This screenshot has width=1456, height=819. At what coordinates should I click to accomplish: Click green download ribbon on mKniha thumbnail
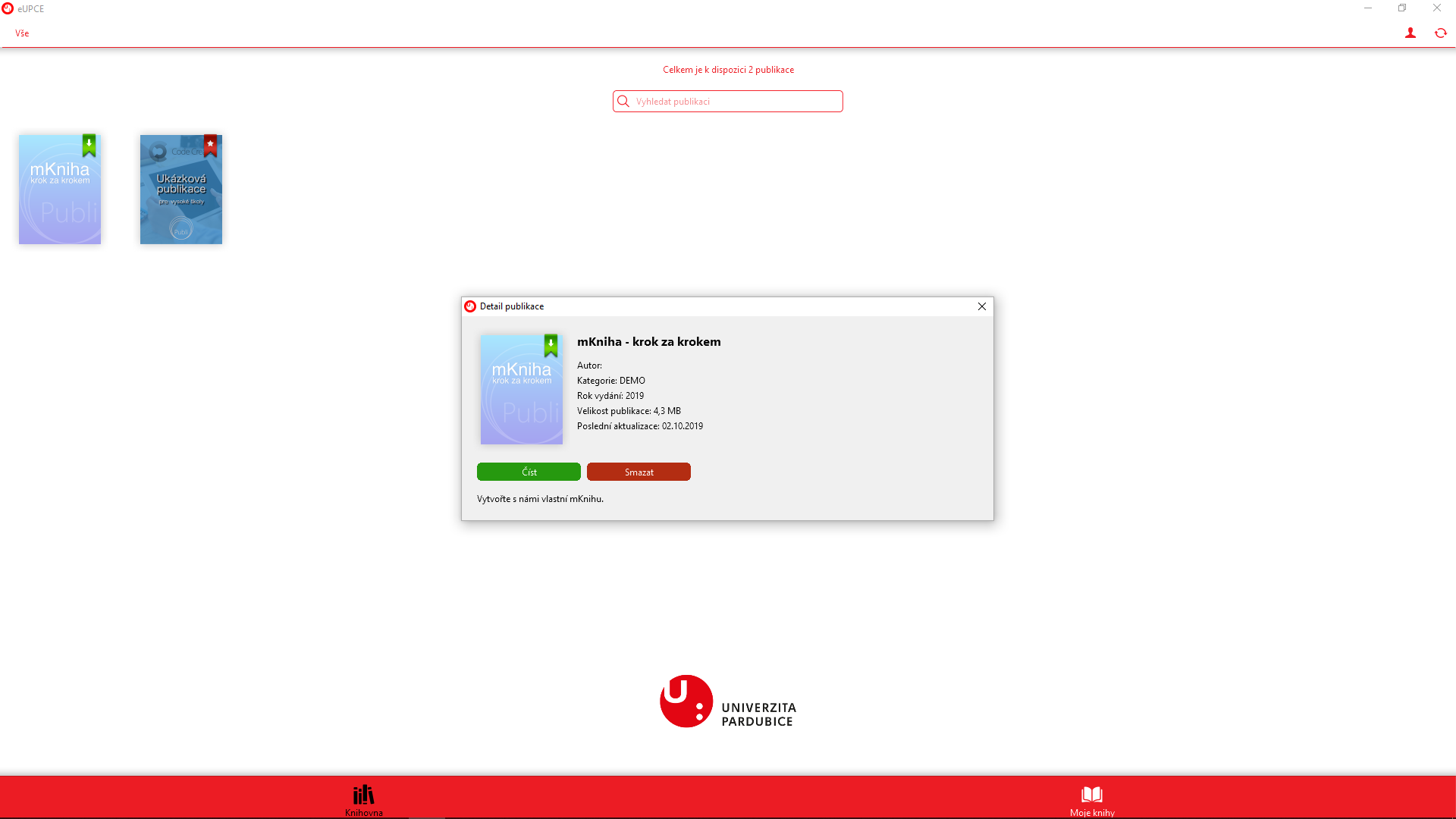click(x=89, y=145)
